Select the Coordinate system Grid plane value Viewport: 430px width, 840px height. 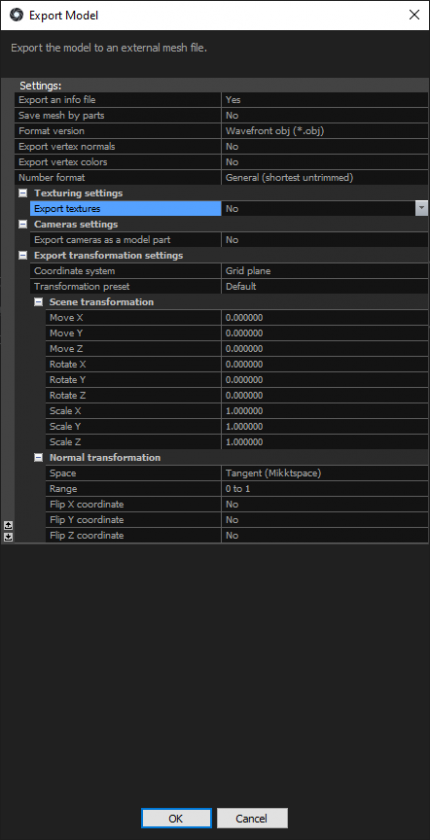(x=325, y=271)
